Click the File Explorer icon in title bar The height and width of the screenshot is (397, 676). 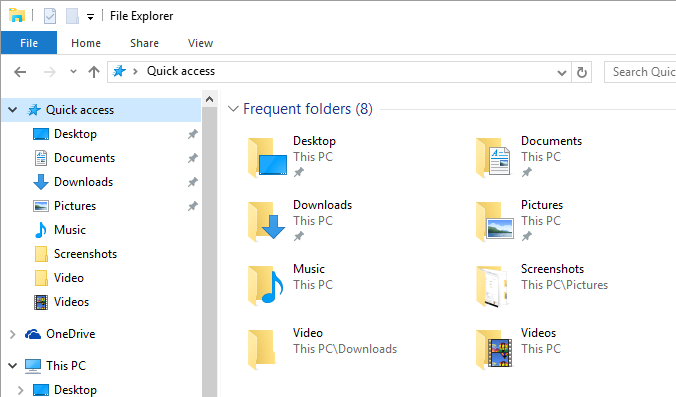tap(17, 16)
